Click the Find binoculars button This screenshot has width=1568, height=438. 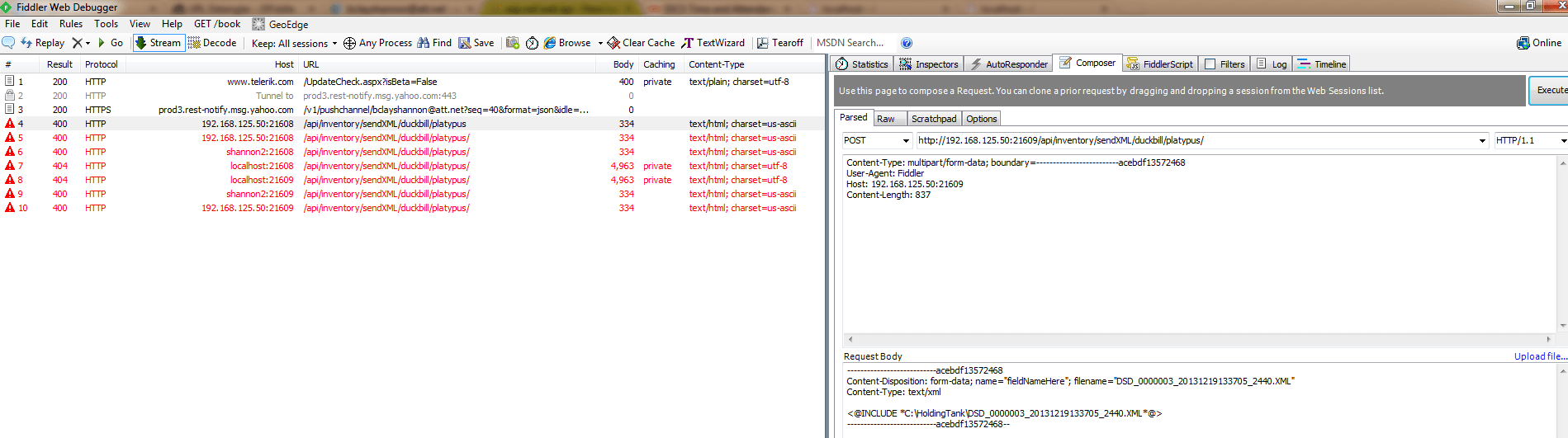point(434,43)
